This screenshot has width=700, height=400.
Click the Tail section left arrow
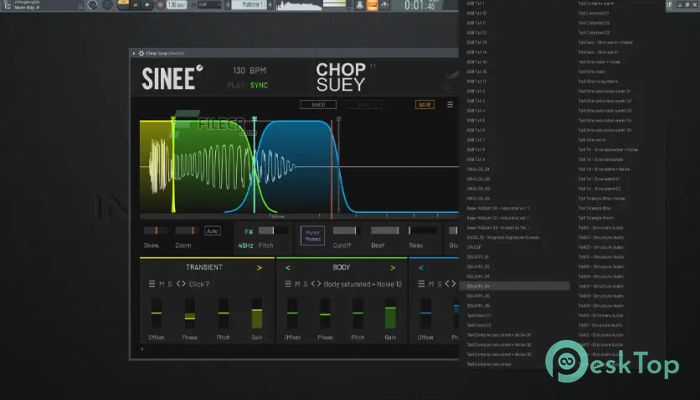[421, 268]
